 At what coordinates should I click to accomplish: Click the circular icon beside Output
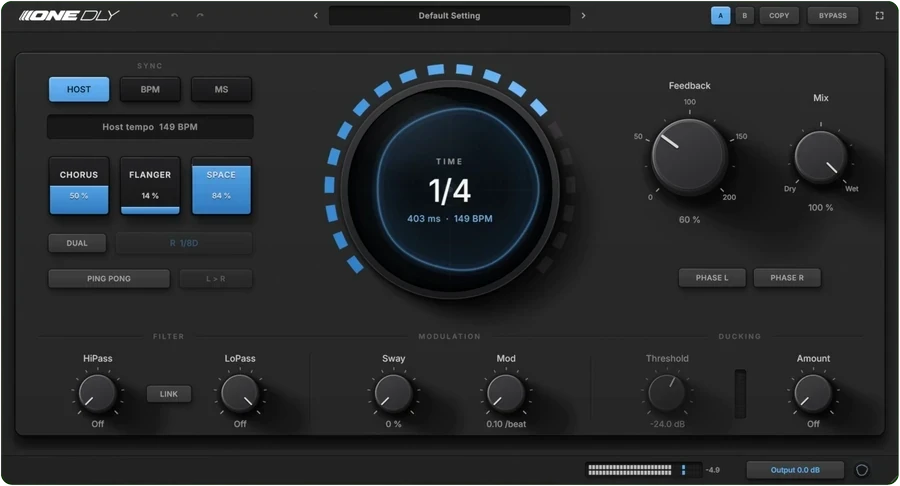click(862, 470)
